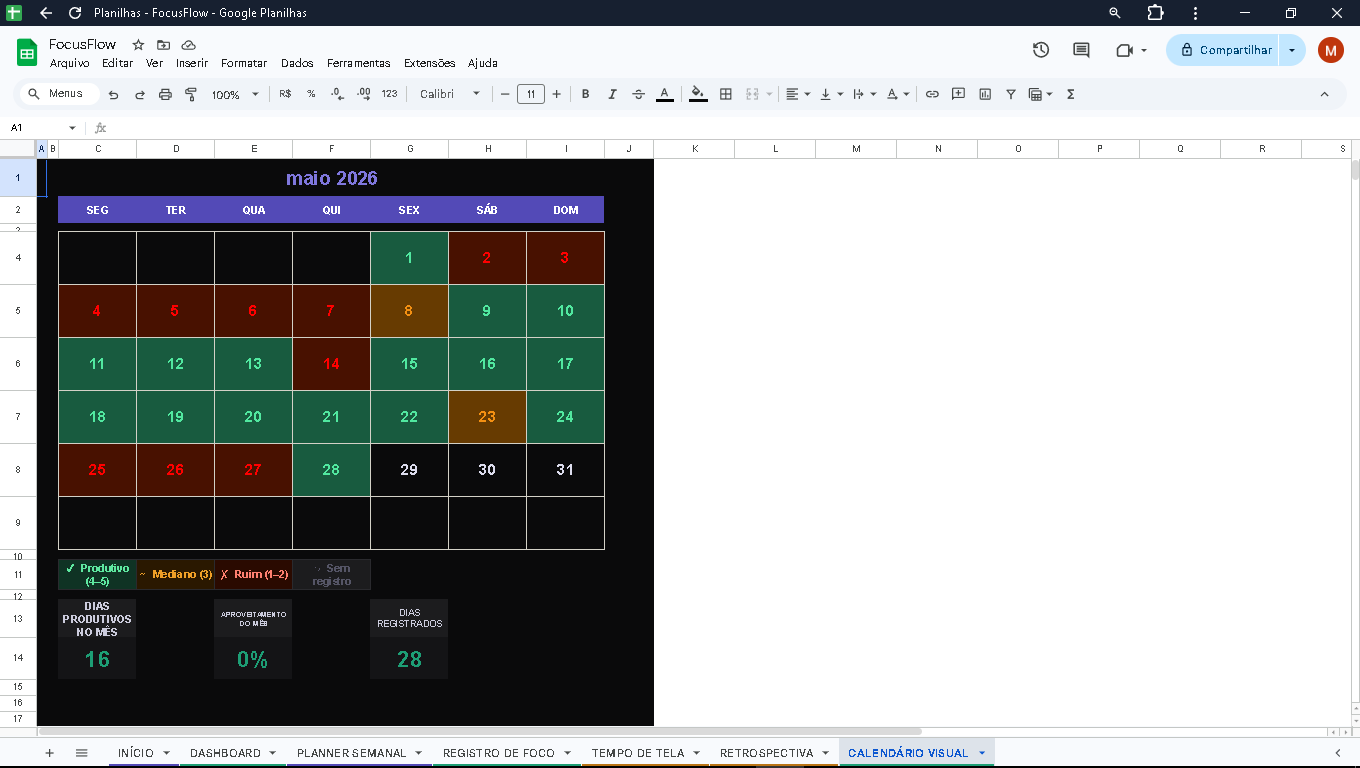This screenshot has width=1360, height=768.
Task: Click the font size field
Action: point(531,94)
